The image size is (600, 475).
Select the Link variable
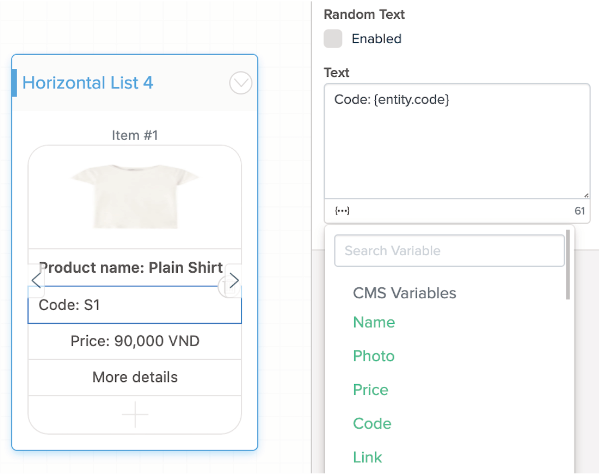367,457
